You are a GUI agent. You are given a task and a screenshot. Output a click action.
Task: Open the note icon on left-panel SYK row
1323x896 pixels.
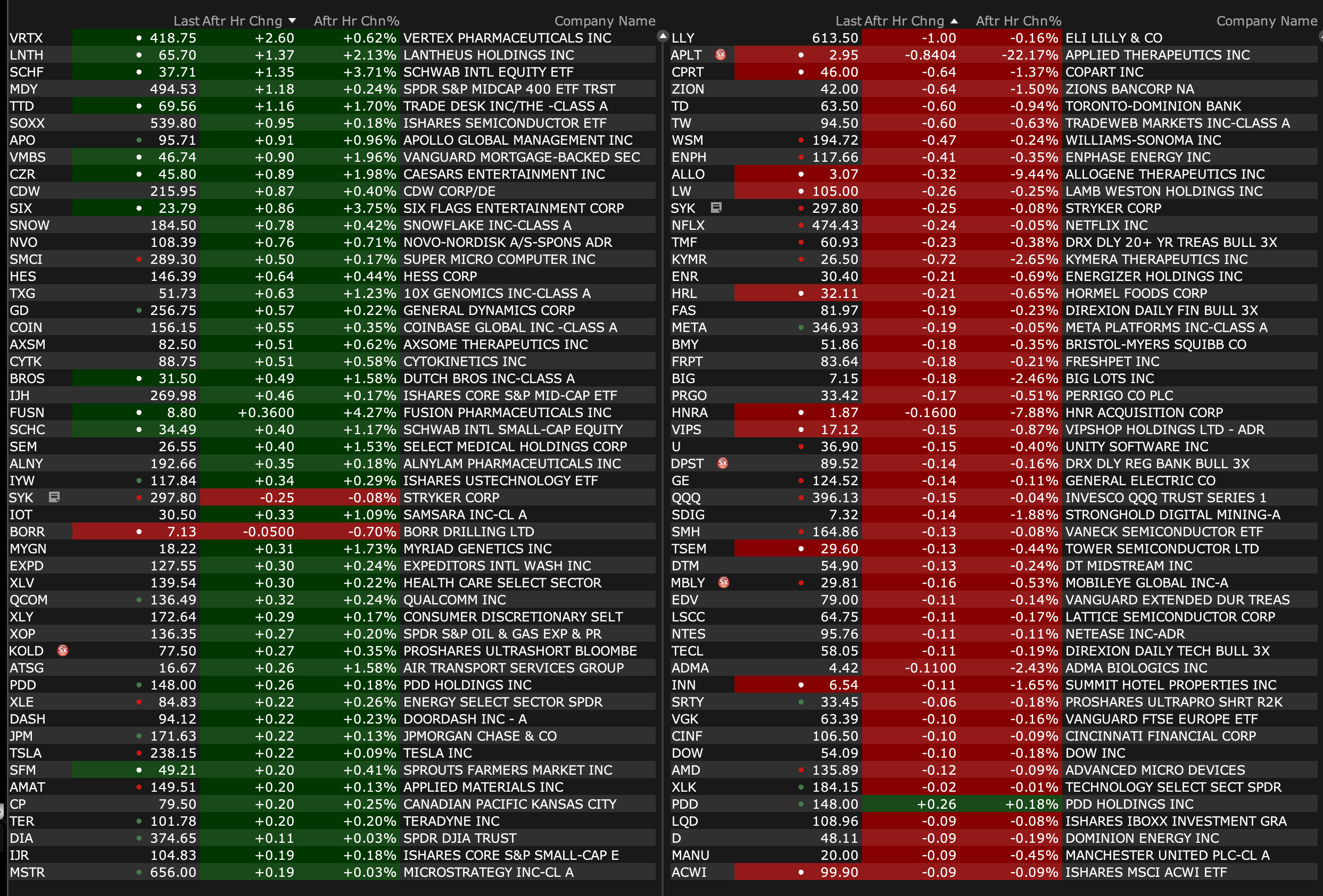[x=54, y=497]
